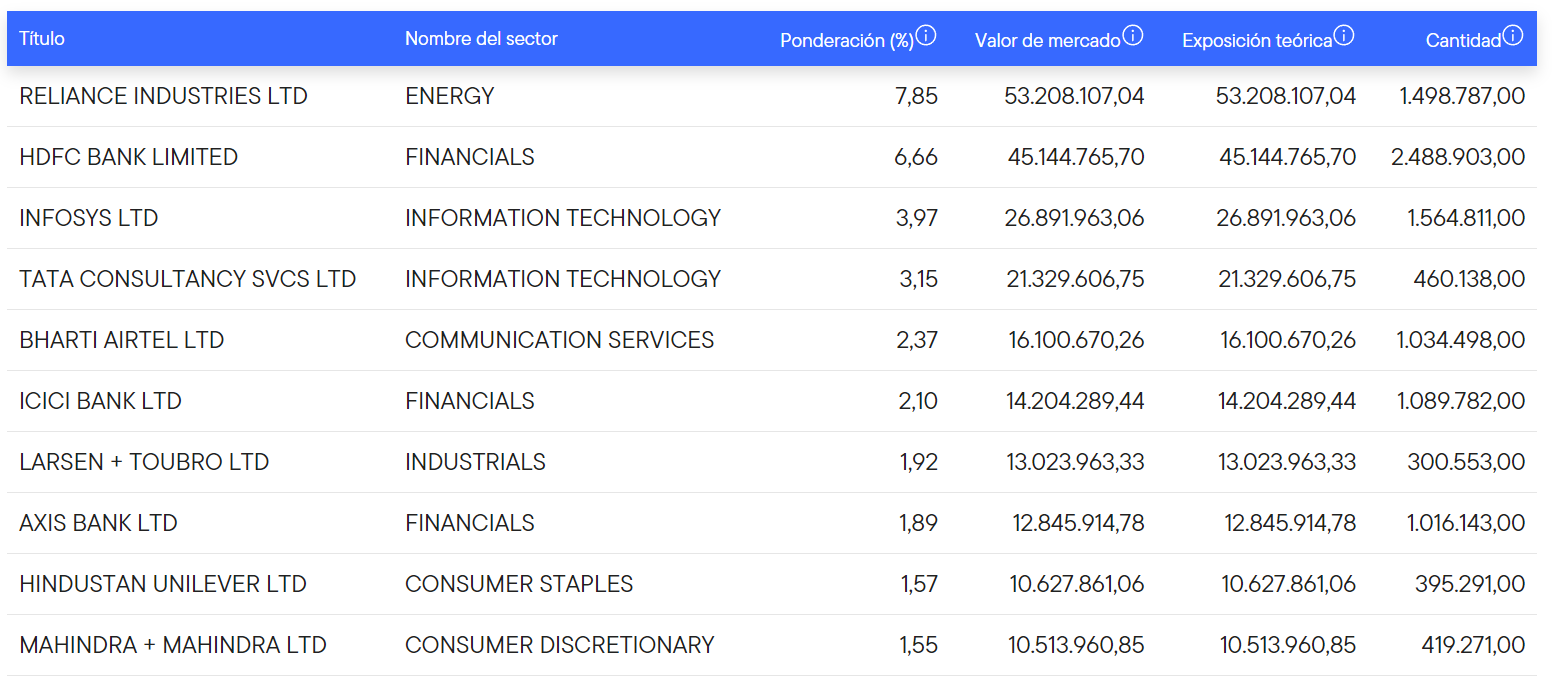Click INFOSYS LTD title cell
Image resolution: width=1552 pixels, height=678 pixels.
click(x=89, y=218)
